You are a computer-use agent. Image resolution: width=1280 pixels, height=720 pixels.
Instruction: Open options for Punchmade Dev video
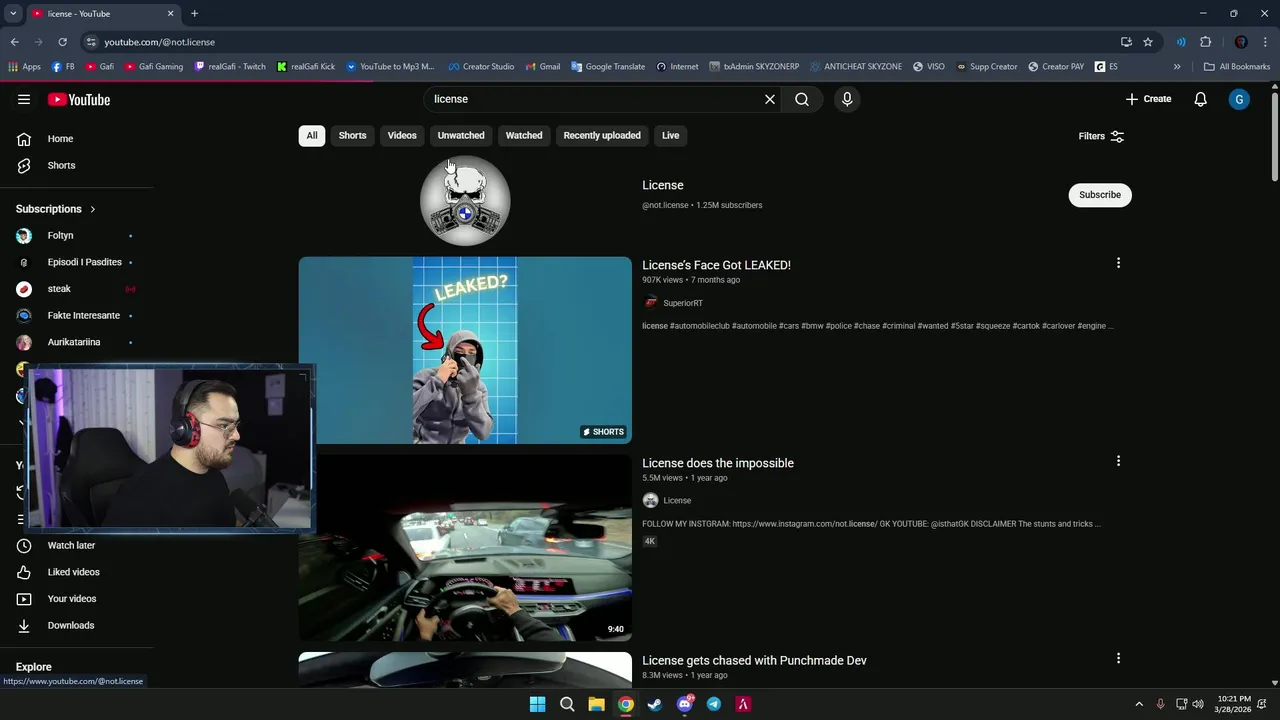click(1118, 658)
